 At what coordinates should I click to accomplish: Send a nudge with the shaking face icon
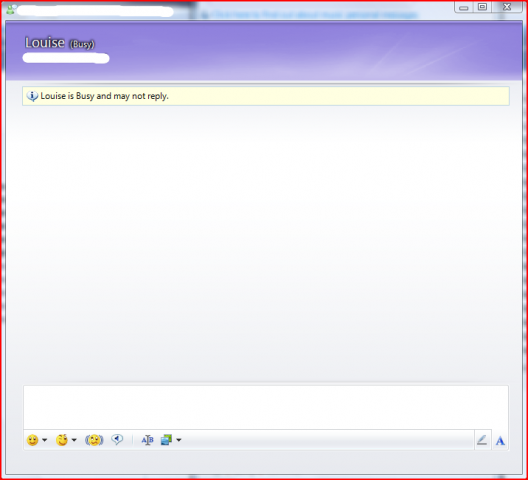pyautogui.click(x=94, y=440)
